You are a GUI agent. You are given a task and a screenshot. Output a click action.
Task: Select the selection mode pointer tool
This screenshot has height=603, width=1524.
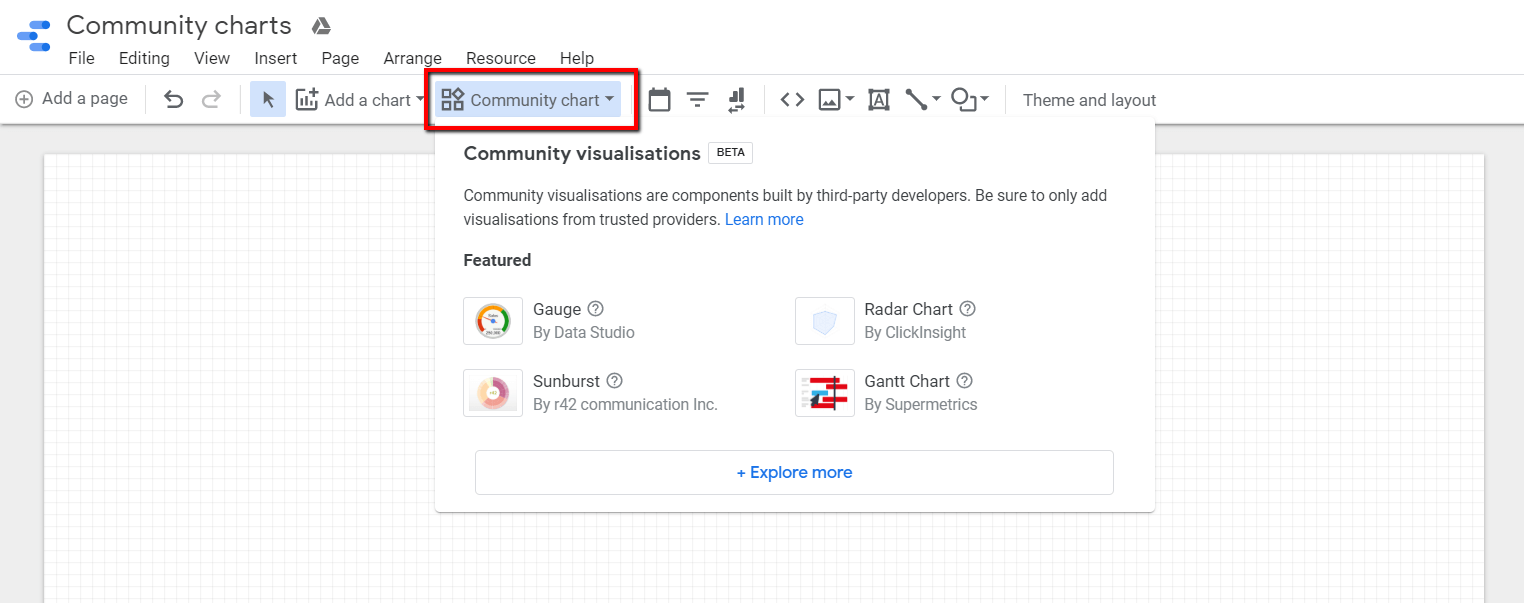tap(268, 99)
